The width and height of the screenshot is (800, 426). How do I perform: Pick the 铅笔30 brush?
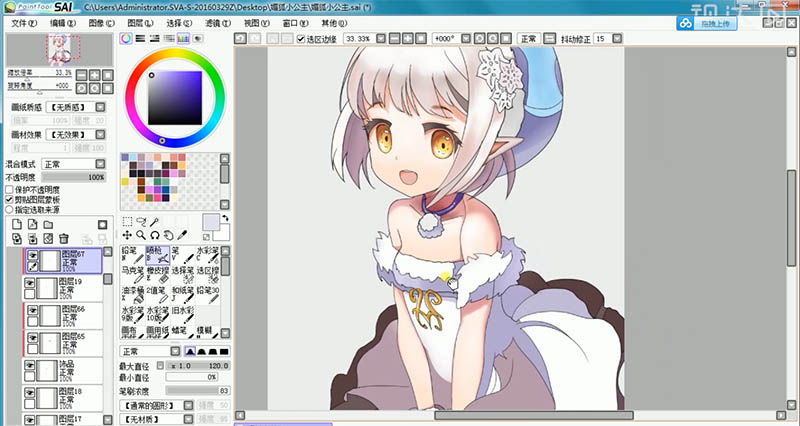(208, 294)
